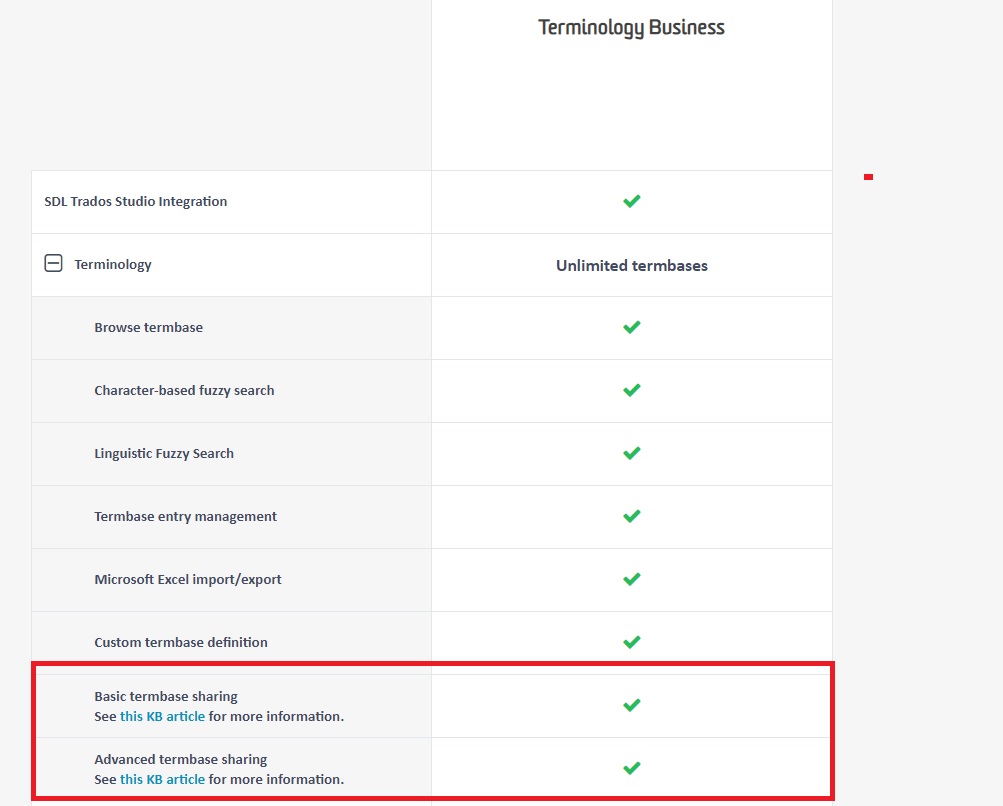Click the Advanced termbase sharing checkmark

click(x=631, y=768)
